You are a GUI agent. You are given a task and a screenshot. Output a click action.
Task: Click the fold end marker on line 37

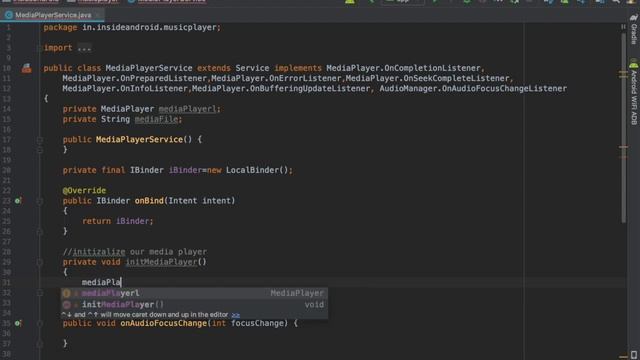pos(40,344)
